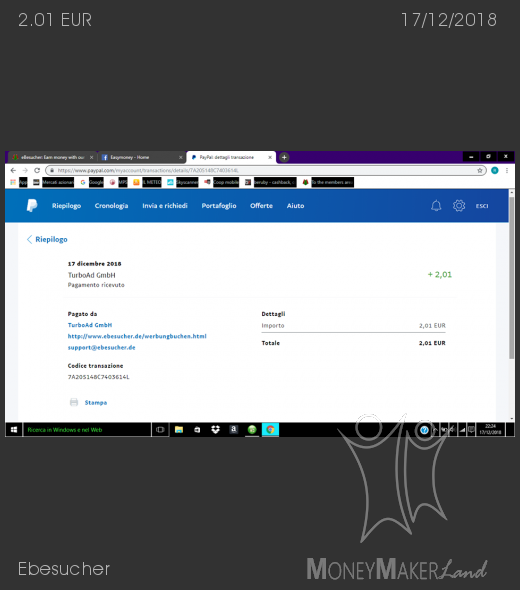Image resolution: width=520 pixels, height=590 pixels.
Task: Reload the page with refresh icon
Action: tap(37, 170)
